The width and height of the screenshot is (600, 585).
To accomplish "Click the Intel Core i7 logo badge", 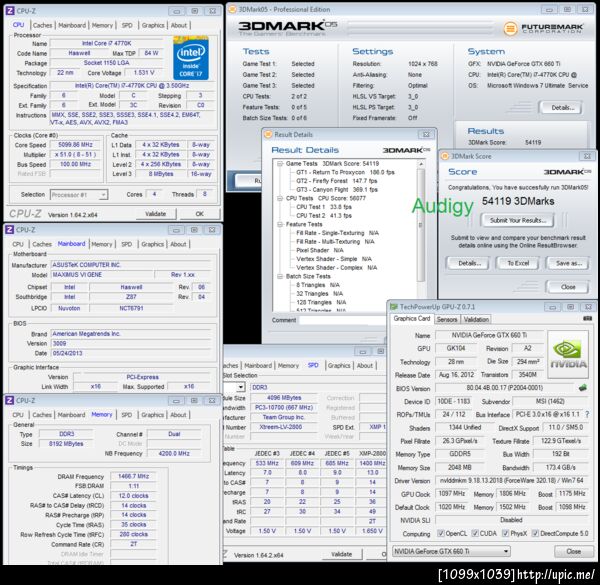I will click(x=191, y=58).
